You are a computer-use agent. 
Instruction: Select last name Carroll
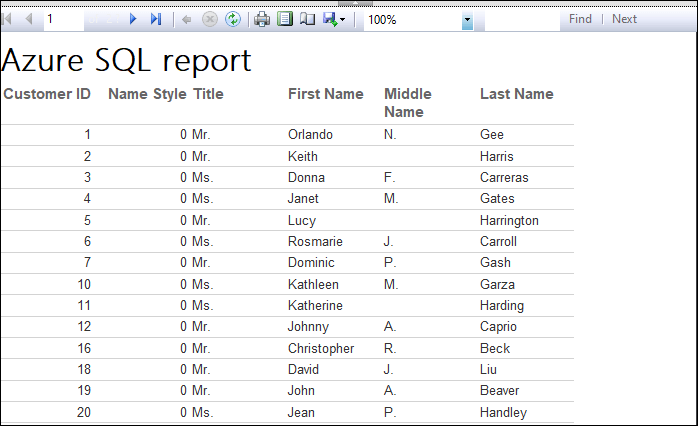[x=498, y=241]
